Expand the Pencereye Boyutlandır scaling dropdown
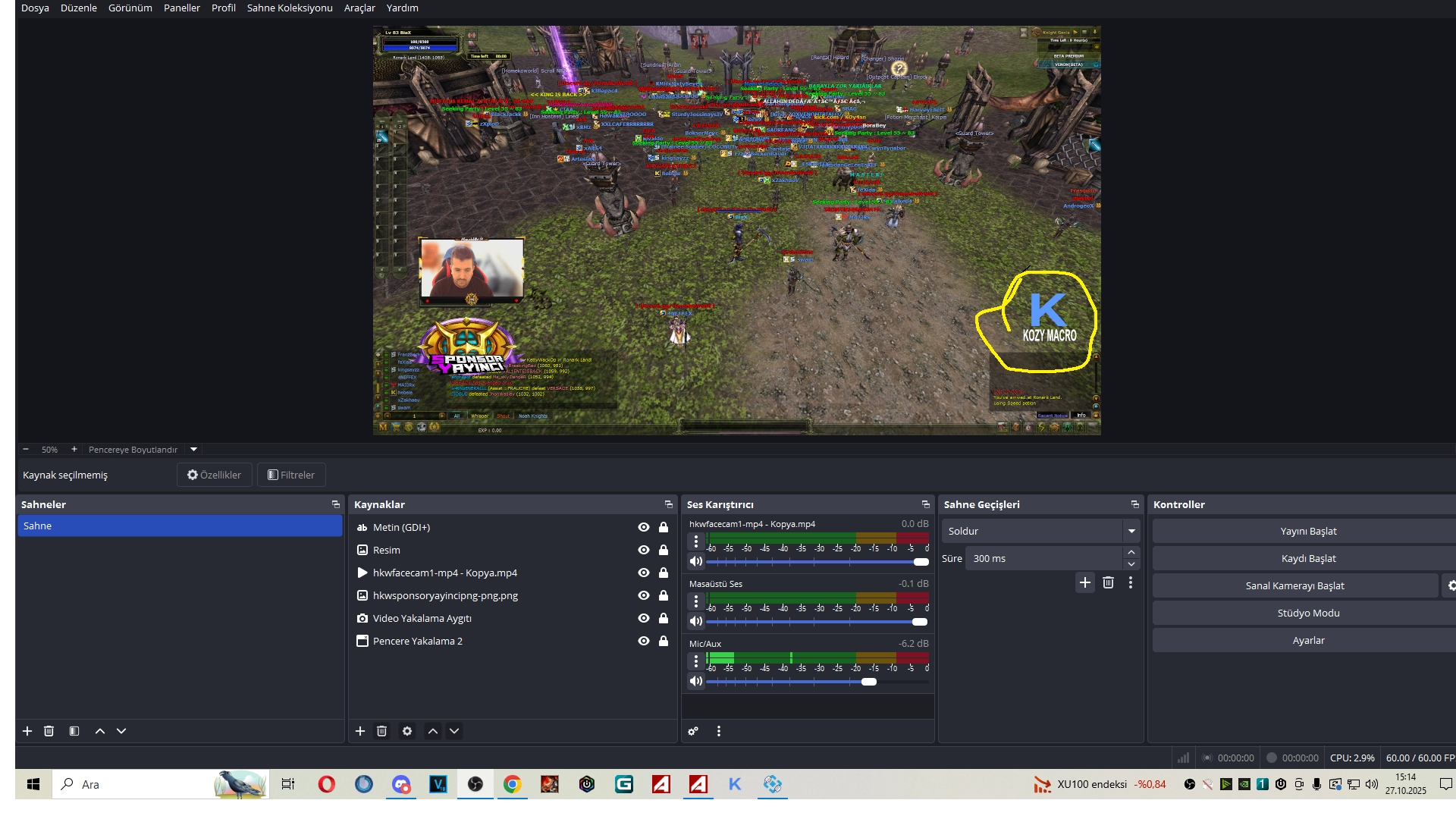The image size is (1456, 819). (x=193, y=449)
